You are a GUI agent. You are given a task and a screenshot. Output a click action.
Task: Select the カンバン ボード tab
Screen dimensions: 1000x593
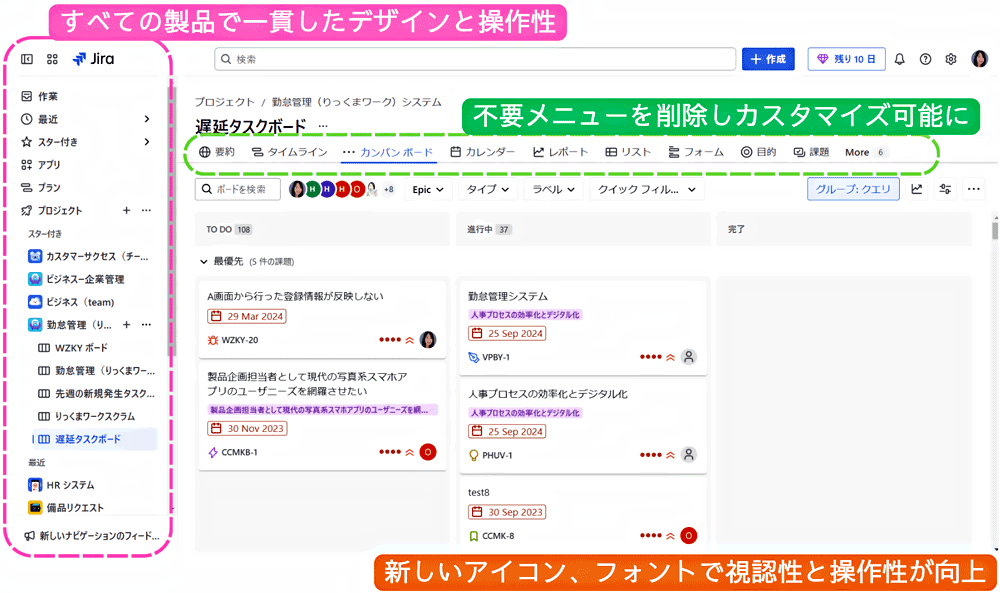tap(388, 152)
